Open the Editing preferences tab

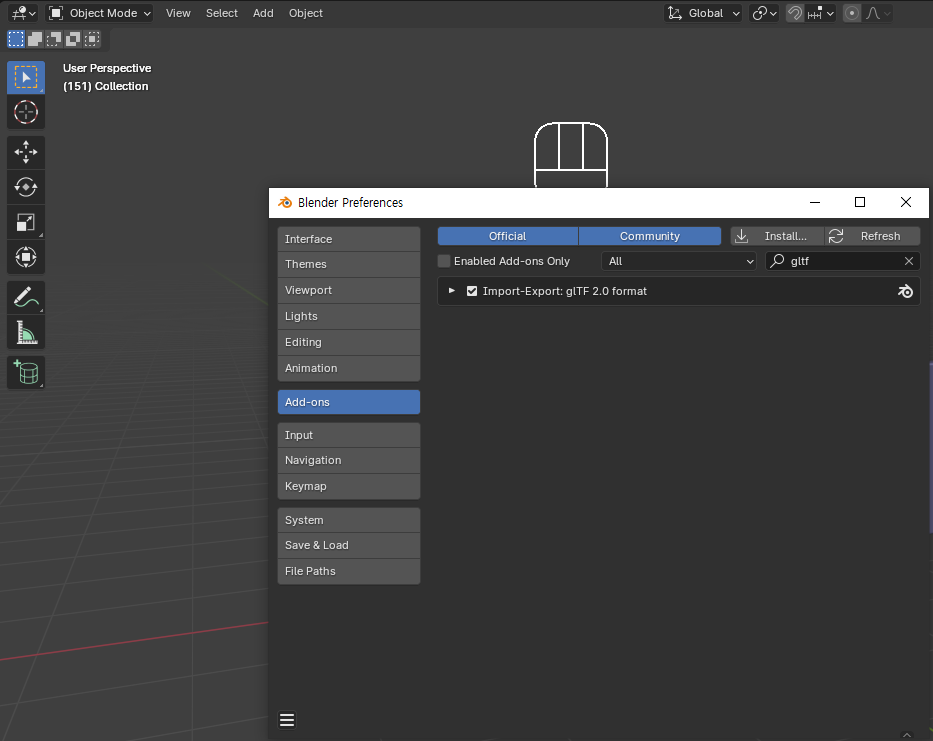pyautogui.click(x=349, y=342)
